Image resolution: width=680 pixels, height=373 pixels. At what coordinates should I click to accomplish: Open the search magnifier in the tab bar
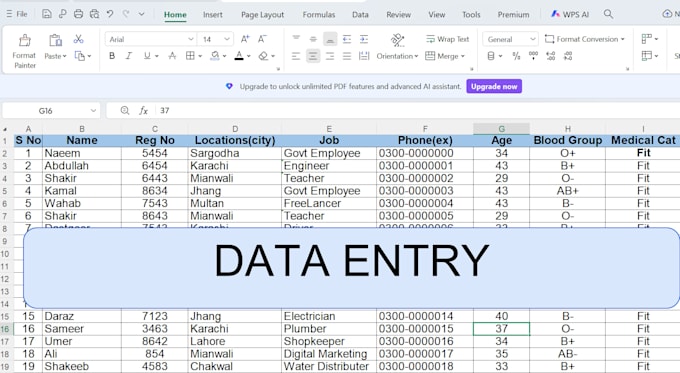[x=608, y=14]
